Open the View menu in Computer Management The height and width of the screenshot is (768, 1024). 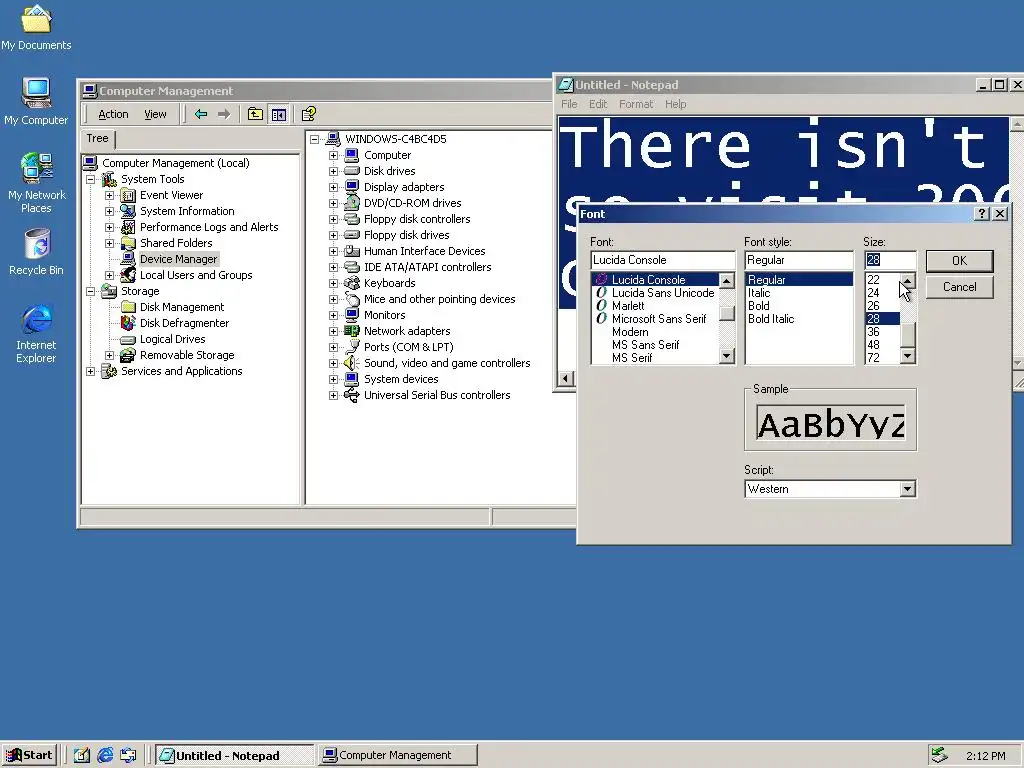(155, 114)
